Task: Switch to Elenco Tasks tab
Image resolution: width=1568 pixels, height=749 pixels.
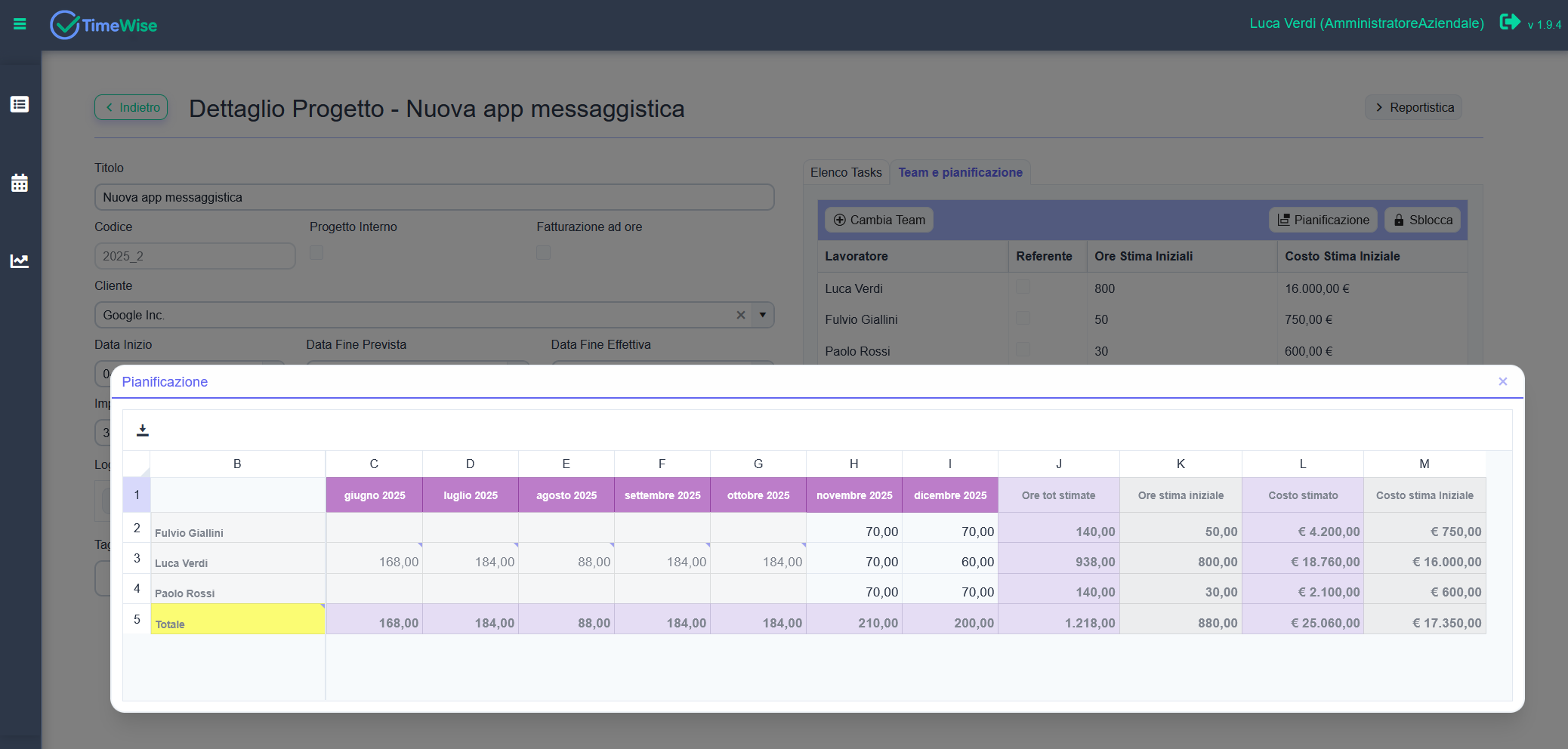Action: 846,172
